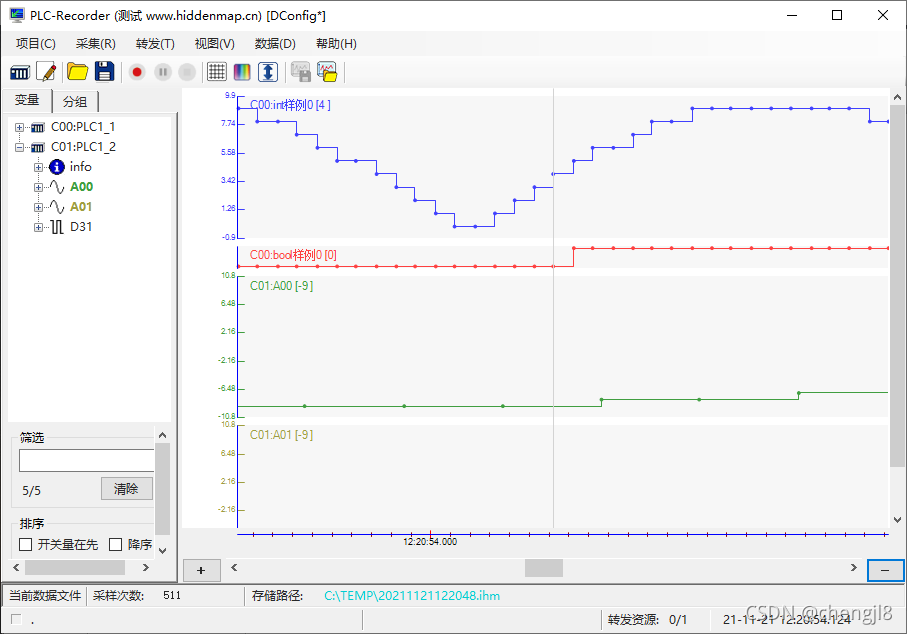907x634 pixels.
Task: Click the 12:20:54.000 time axis label
Action: pos(430,542)
